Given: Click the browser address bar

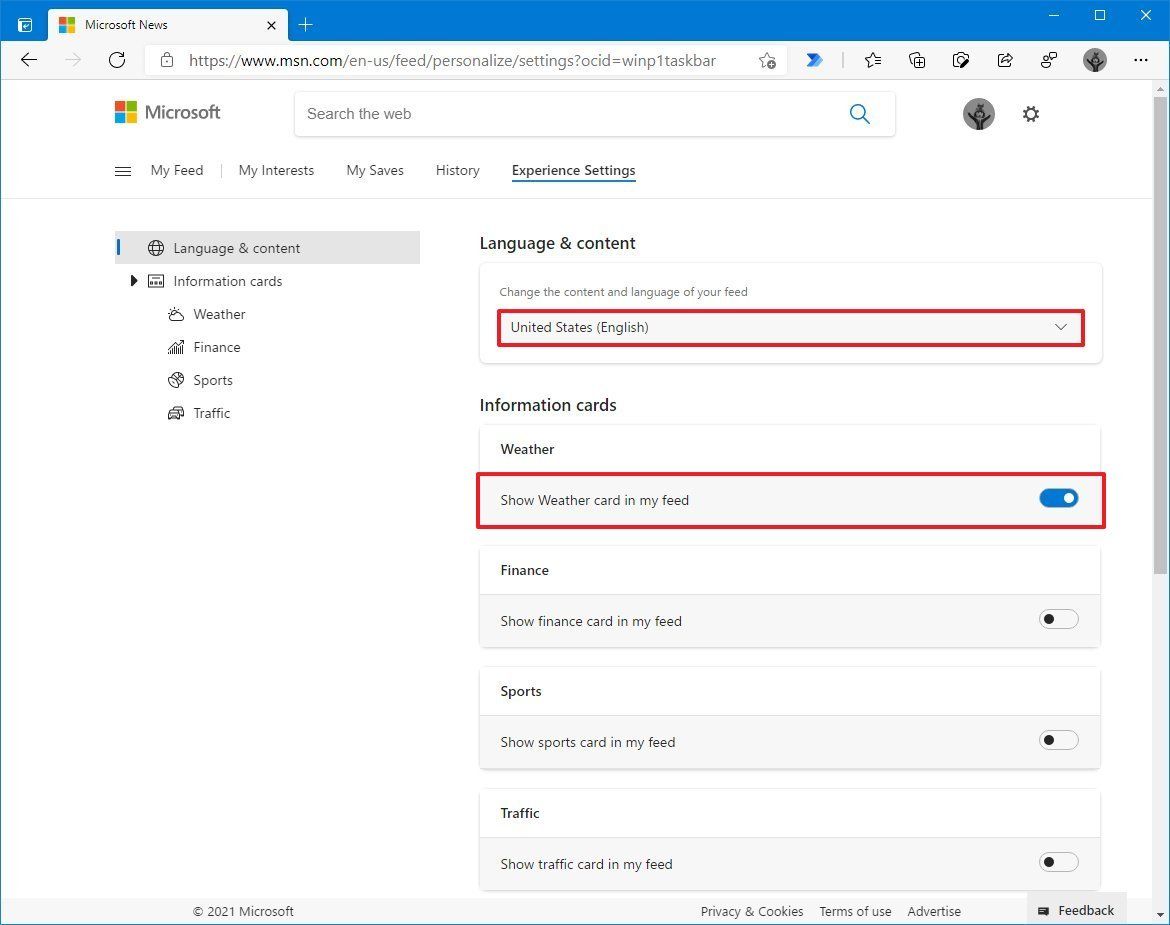Looking at the screenshot, I should (x=450, y=60).
